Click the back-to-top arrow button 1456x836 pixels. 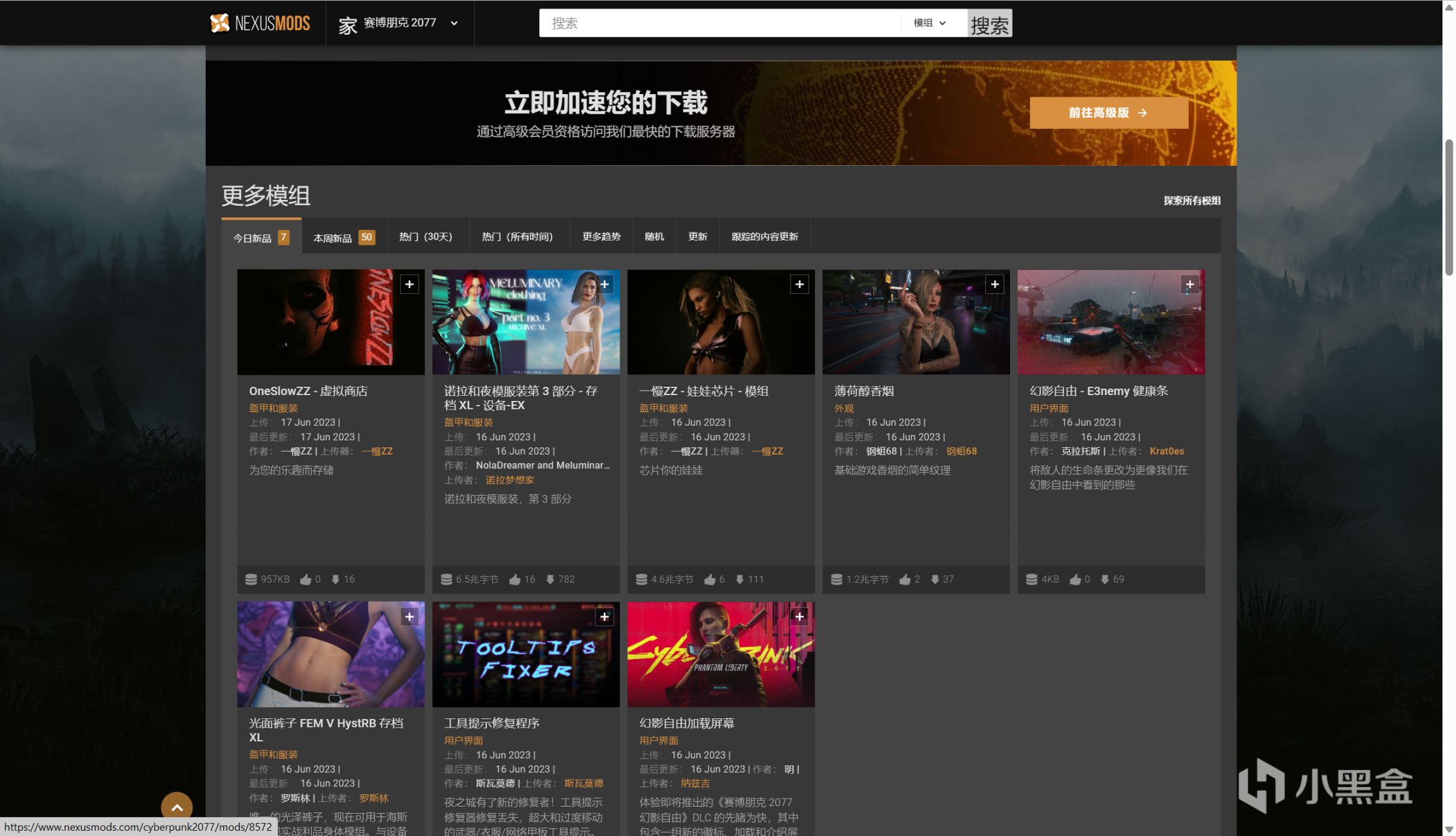[x=177, y=808]
